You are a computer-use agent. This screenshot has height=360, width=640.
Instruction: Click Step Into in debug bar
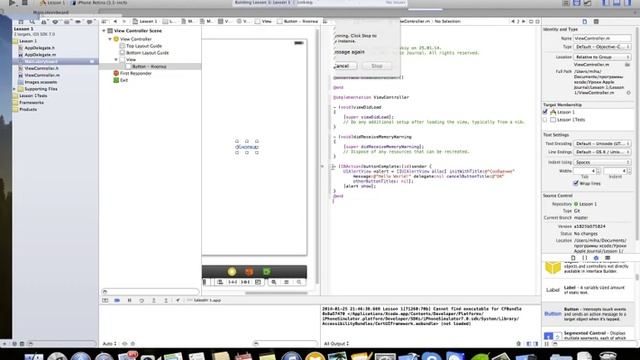coord(154,300)
